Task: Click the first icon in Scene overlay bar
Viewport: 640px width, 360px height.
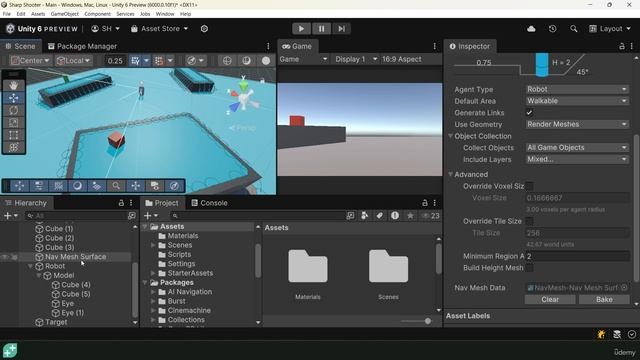Action: [x=19, y=186]
